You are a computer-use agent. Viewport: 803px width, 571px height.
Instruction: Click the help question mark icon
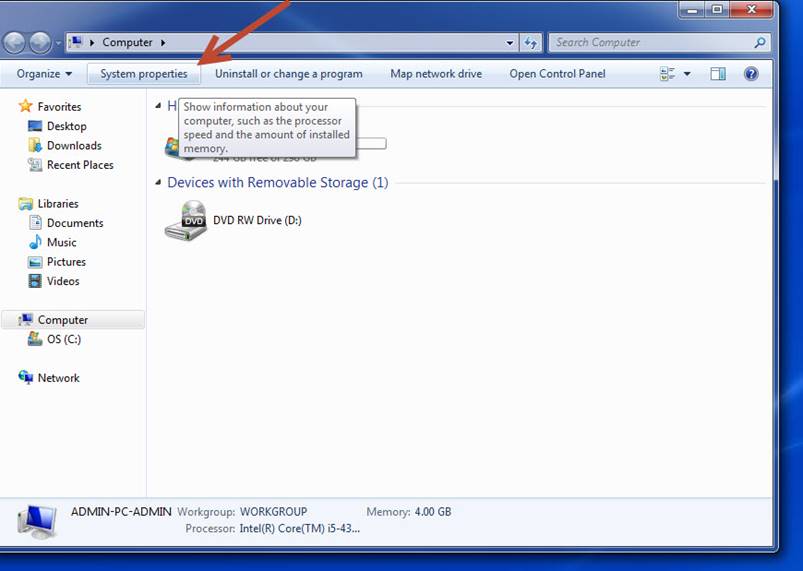751,74
